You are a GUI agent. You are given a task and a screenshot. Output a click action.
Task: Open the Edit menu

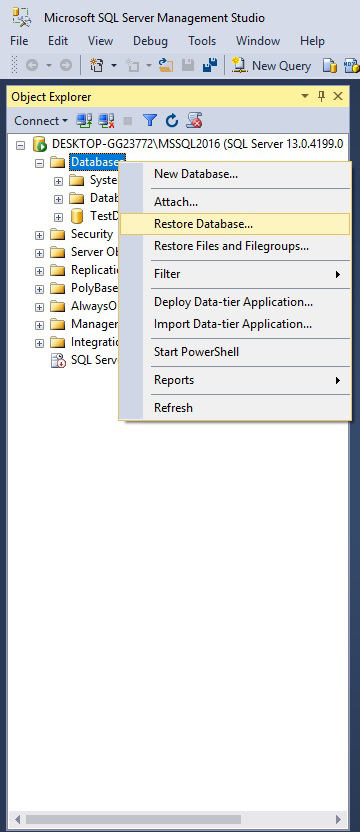[58, 41]
